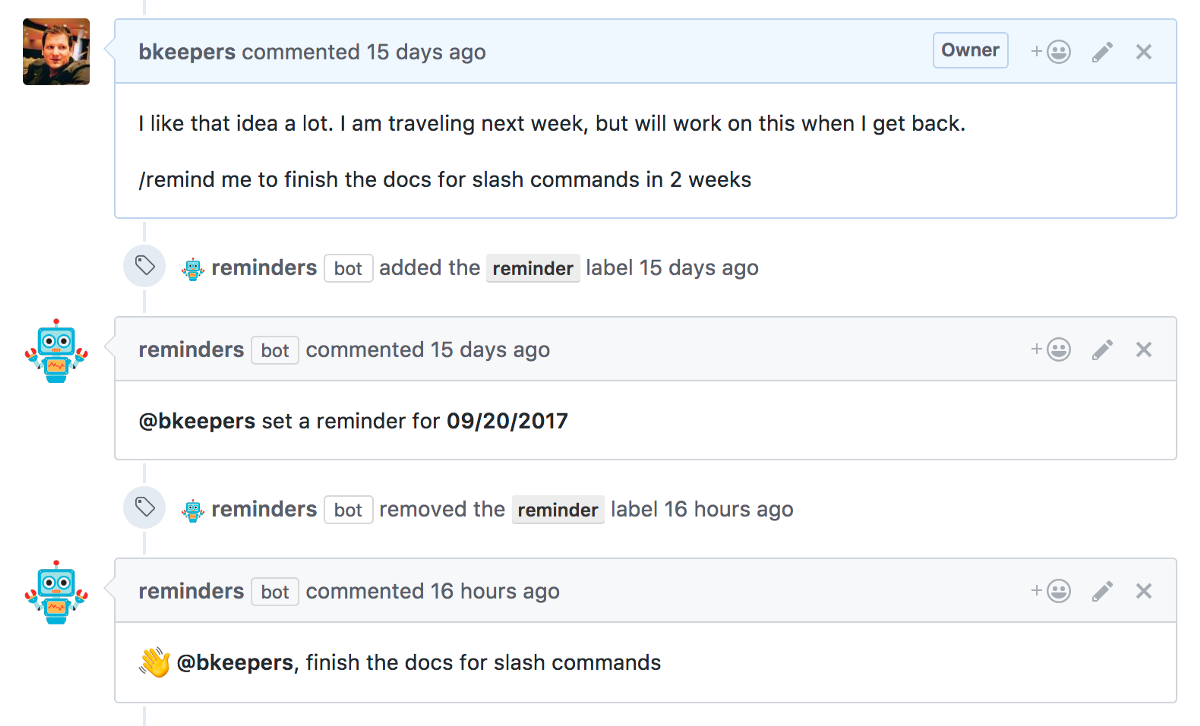Viewport: 1200px width, 726px height.
Task: Delete bkeepers' comment with X icon
Action: click(1144, 52)
